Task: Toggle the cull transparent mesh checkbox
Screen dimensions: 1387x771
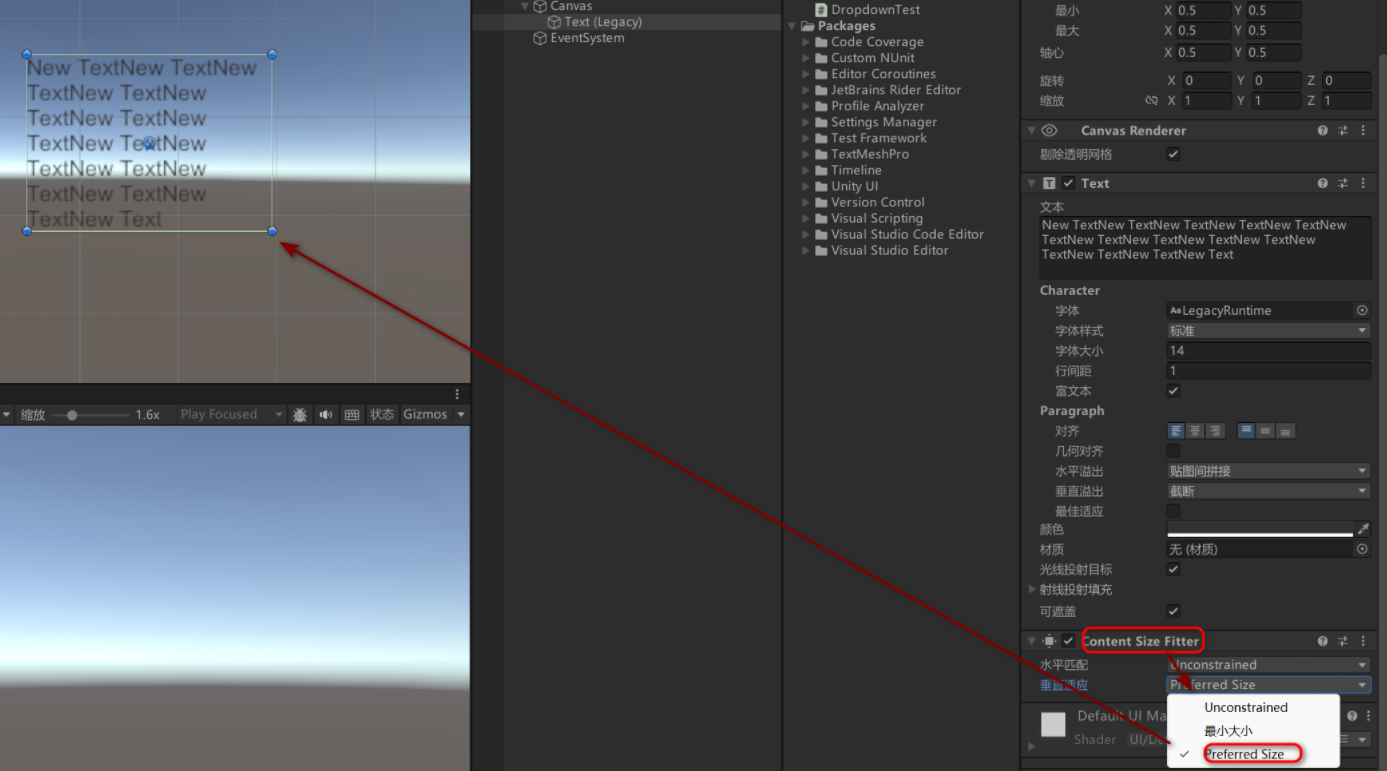Action: click(x=1174, y=154)
